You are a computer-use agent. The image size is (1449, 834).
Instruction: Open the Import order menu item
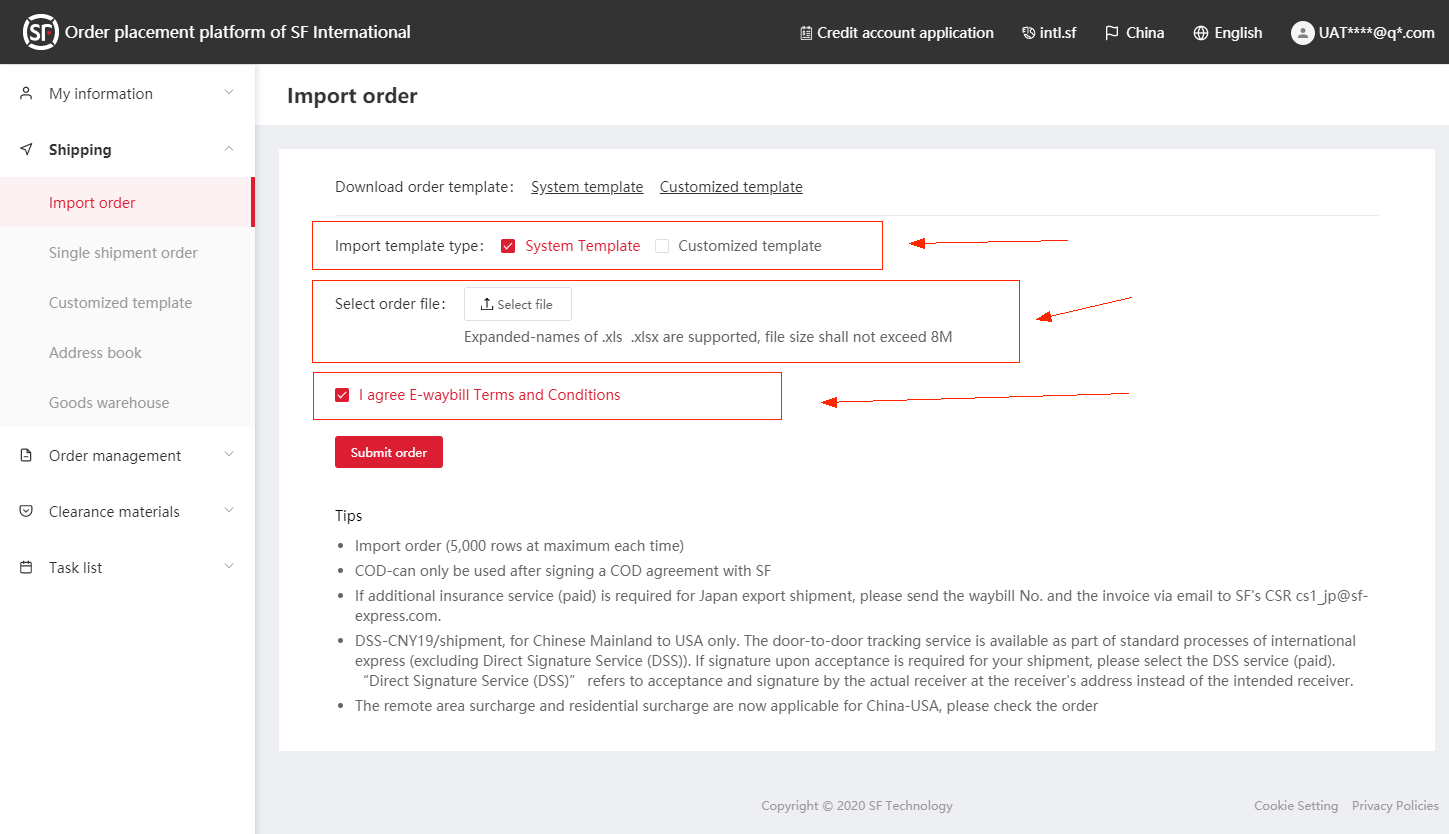127,203
